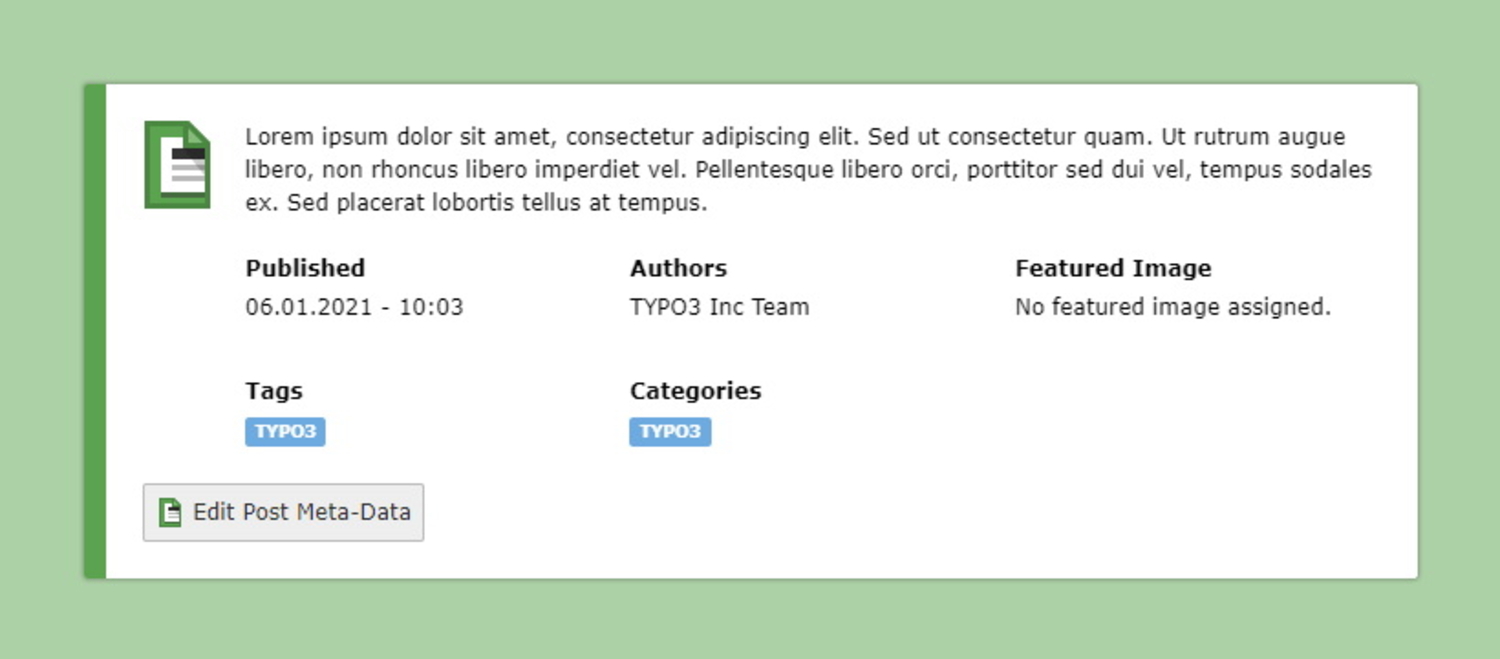Click the Authors heading

[678, 268]
